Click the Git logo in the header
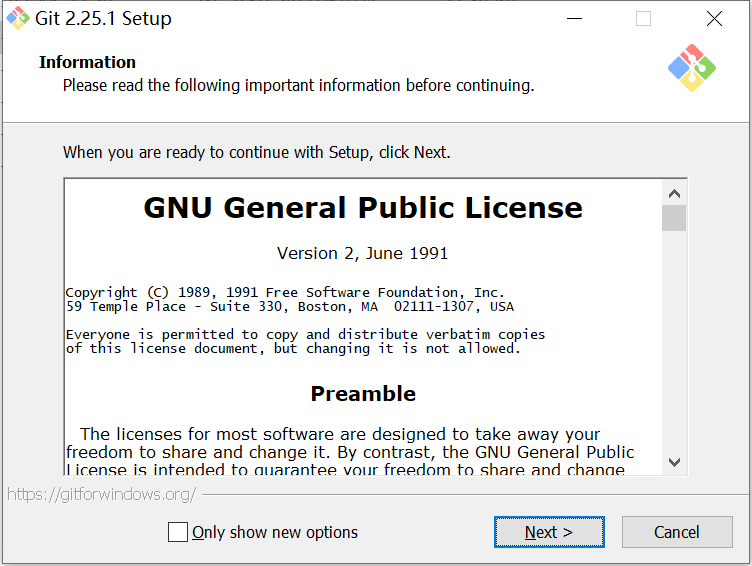Image resolution: width=752 pixels, height=566 pixels. click(x=691, y=68)
